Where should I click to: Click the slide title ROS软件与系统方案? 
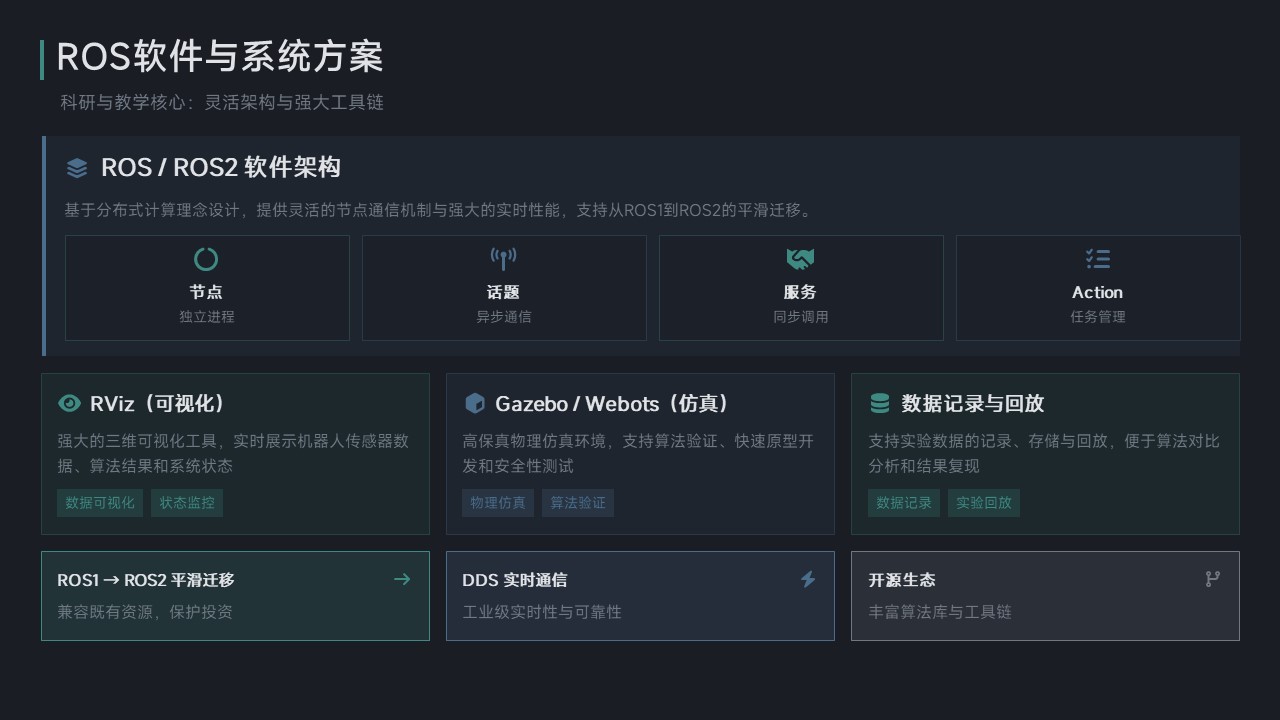point(220,58)
